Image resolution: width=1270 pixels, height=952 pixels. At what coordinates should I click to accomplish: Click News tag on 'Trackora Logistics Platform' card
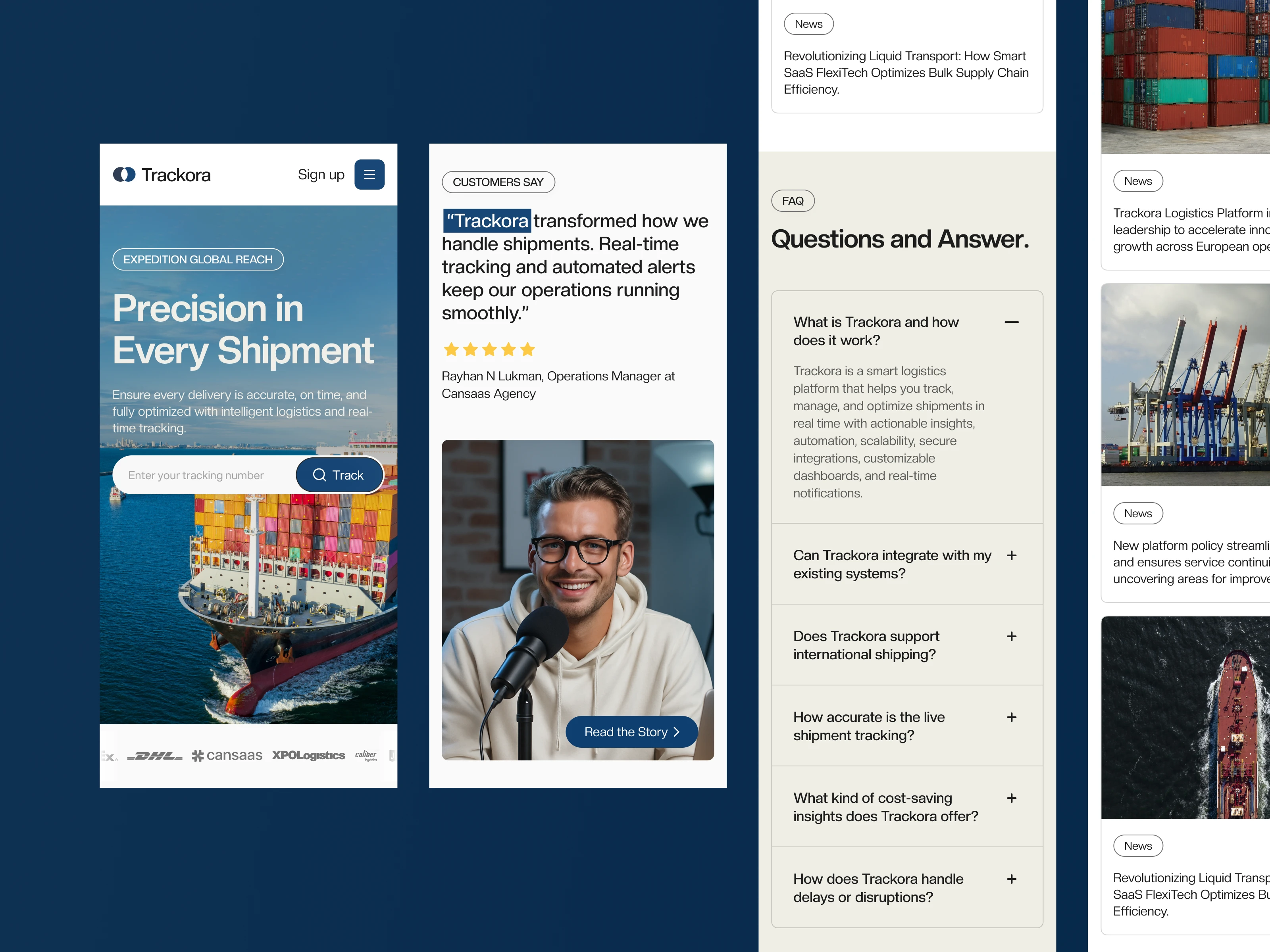pos(1138,181)
